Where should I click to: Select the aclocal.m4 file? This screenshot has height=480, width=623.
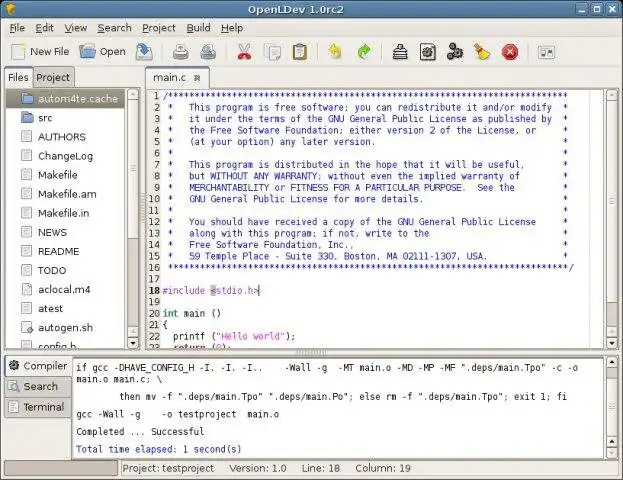click(66, 289)
